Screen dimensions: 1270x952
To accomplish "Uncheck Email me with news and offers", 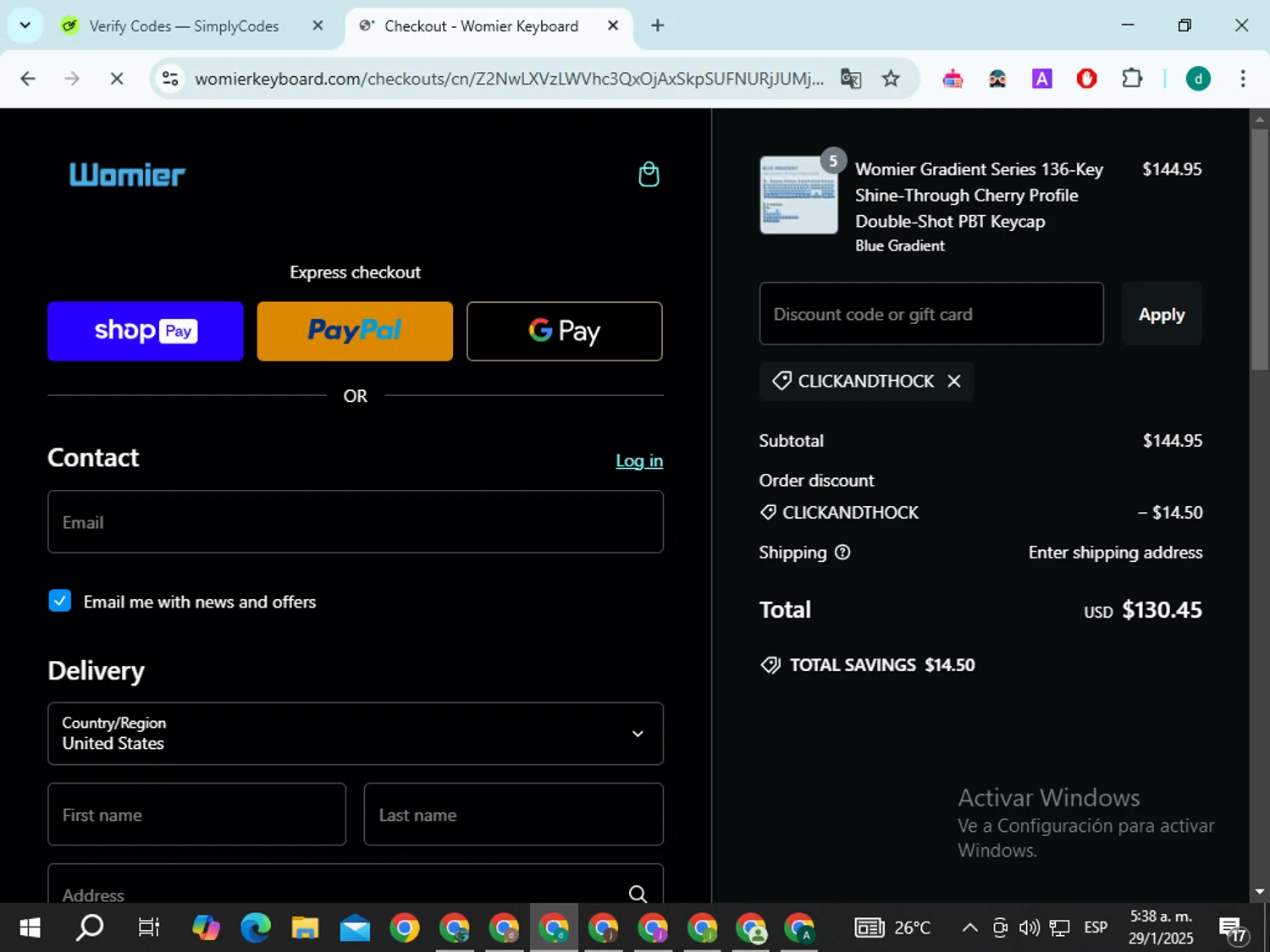I will [60, 601].
